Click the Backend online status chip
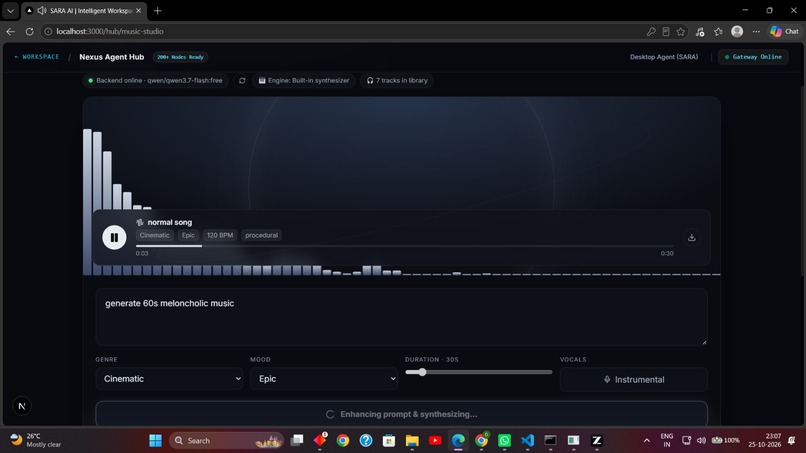Screen dimensions: 806x453 [156, 81]
